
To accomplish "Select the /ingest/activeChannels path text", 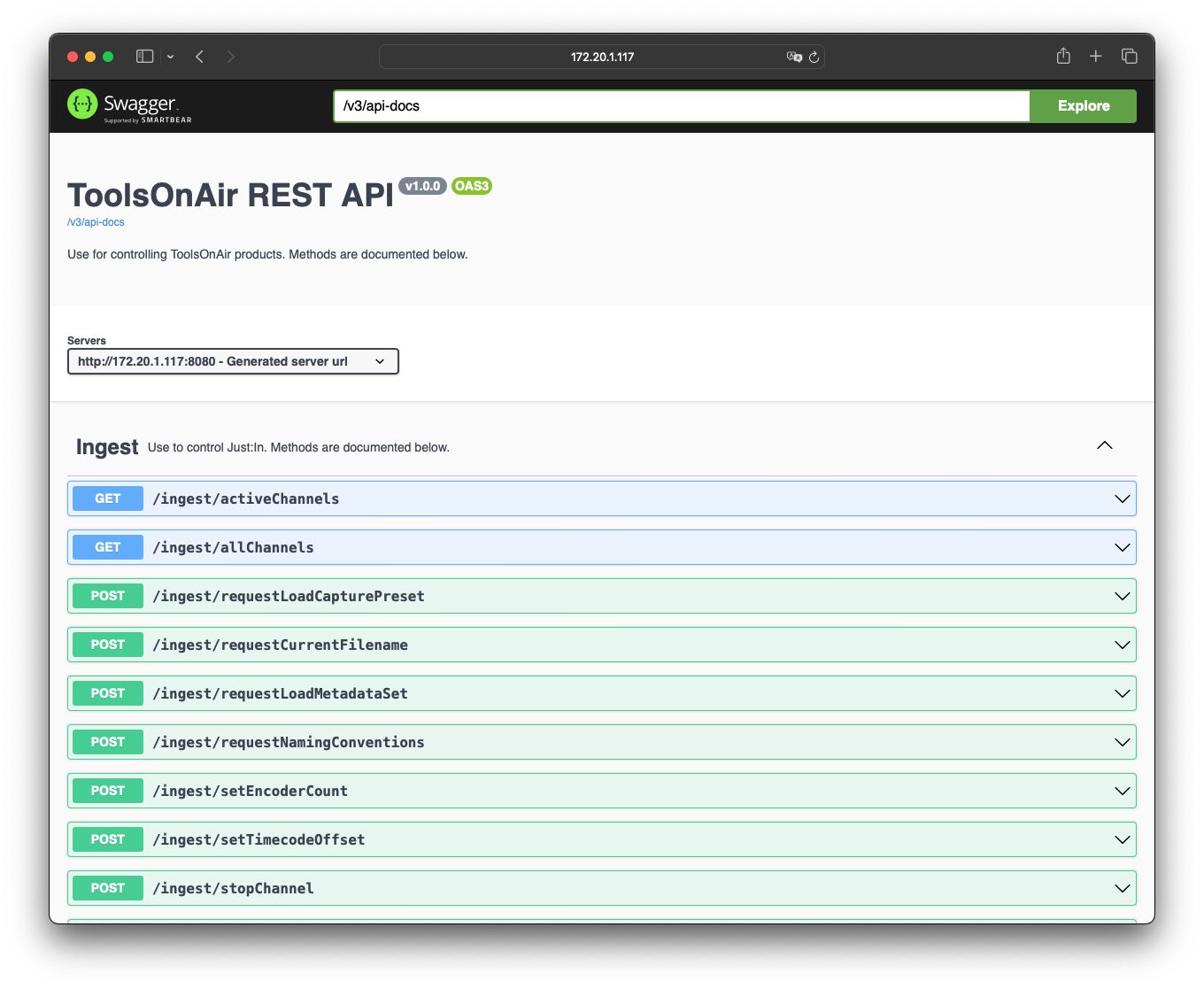I will 246,498.
